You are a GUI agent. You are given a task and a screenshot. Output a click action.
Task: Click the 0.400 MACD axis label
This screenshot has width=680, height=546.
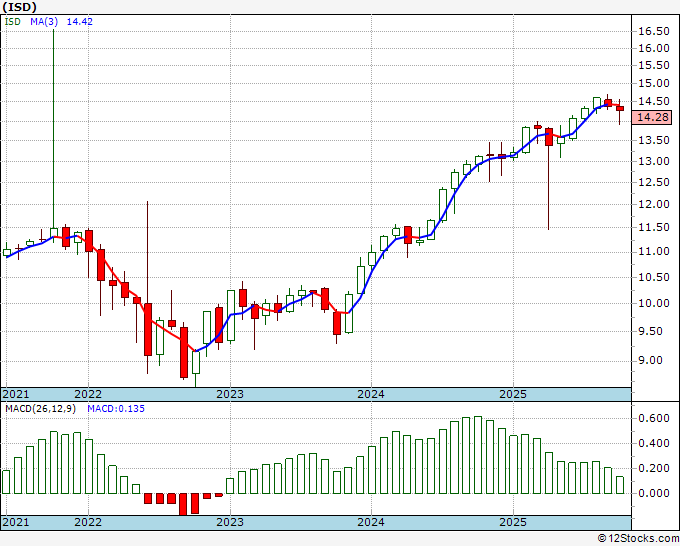click(654, 443)
